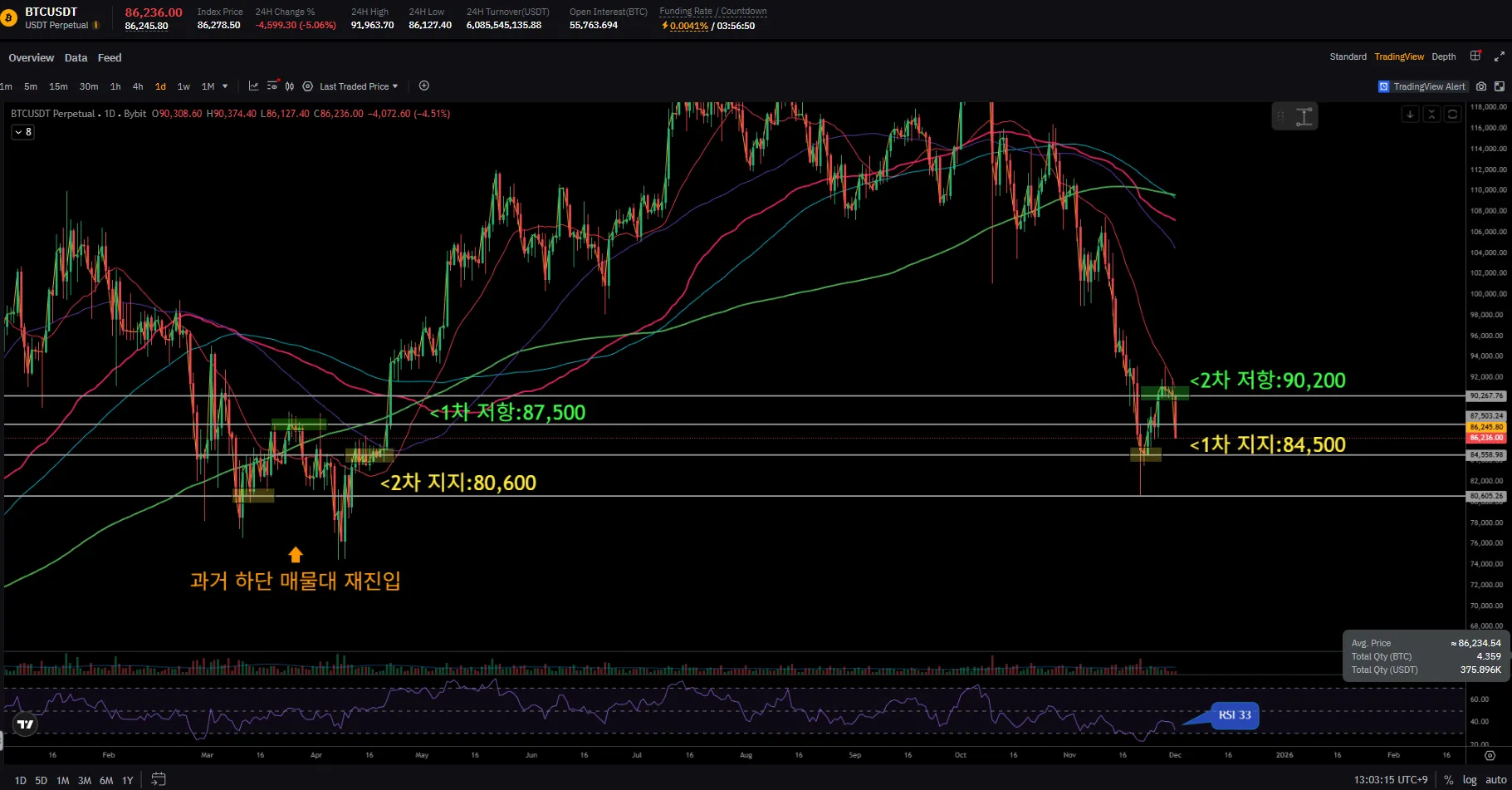Select the measure drawing tool in floating toolbar
The height and width of the screenshot is (790, 1512).
pos(1304,117)
